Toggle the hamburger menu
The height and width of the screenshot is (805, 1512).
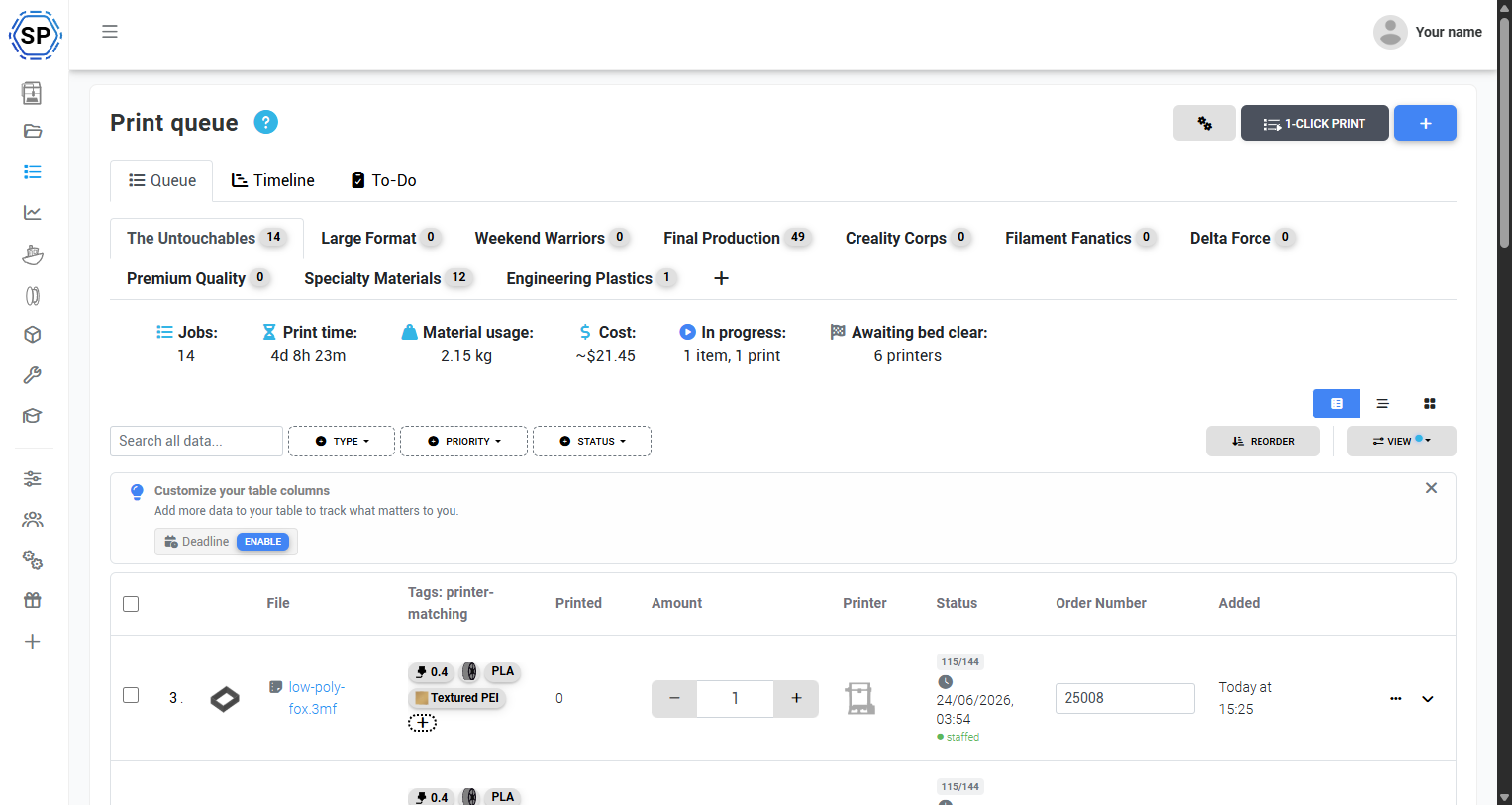110,32
